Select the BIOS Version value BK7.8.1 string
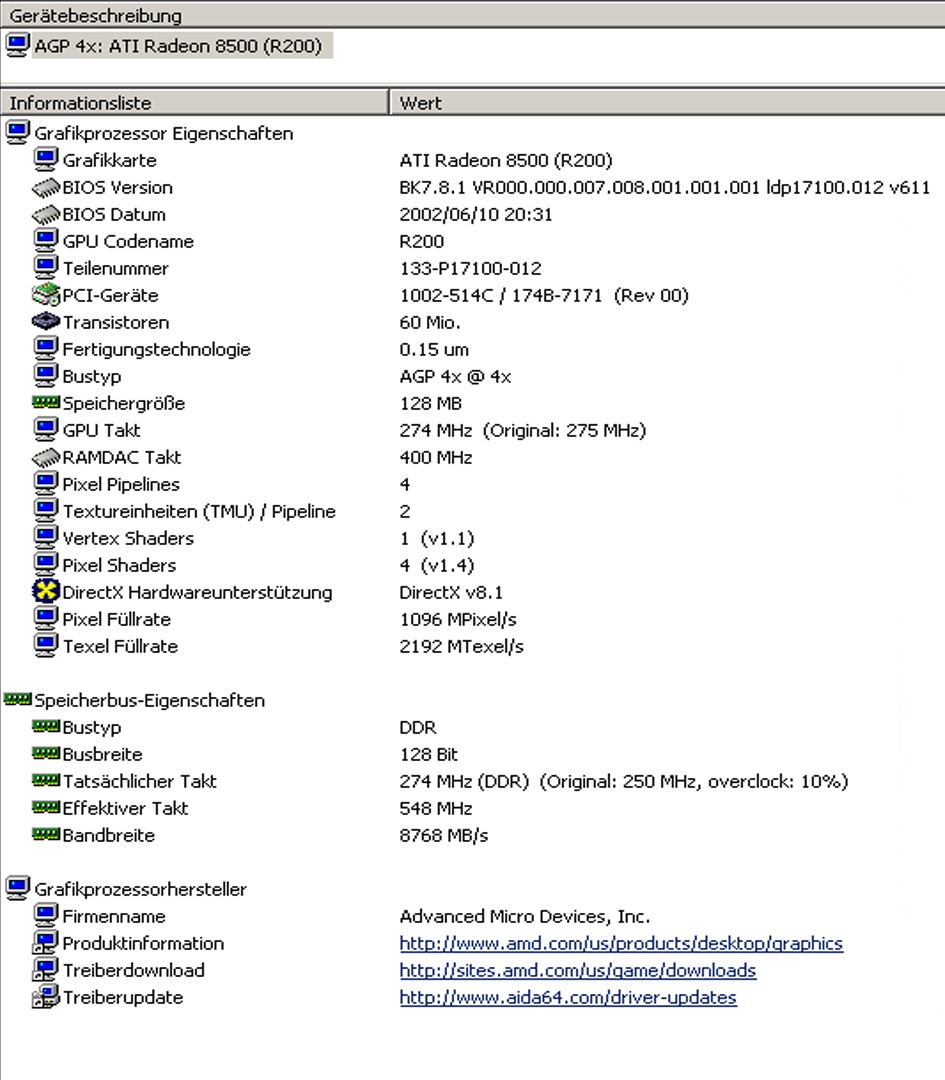 [x=665, y=187]
